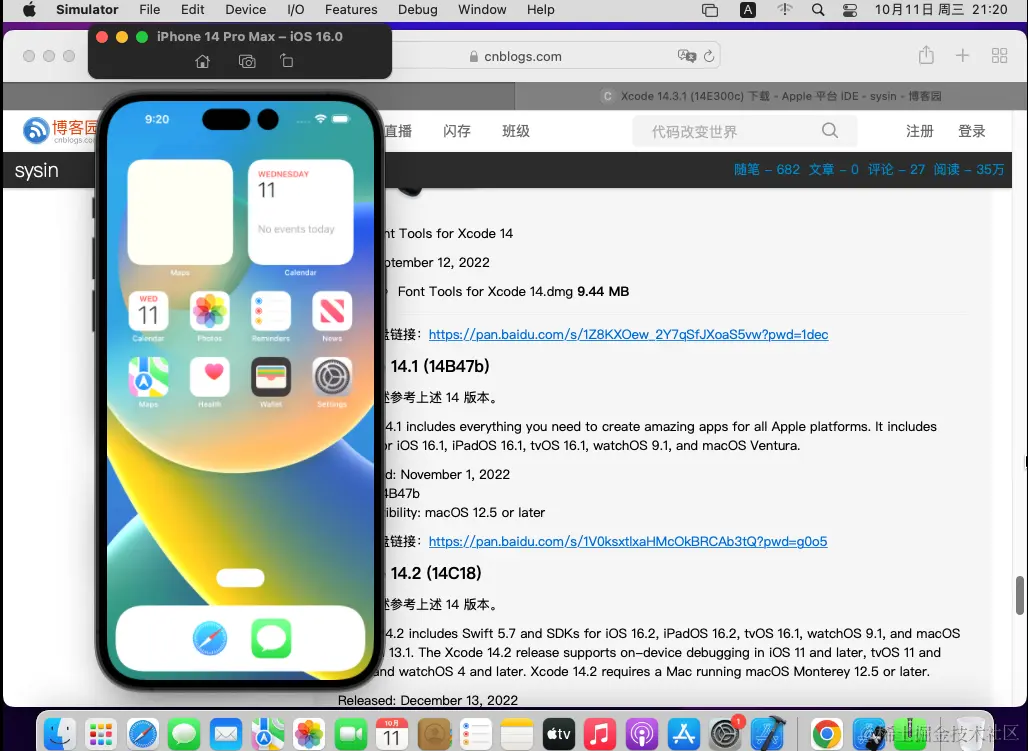Screen dimensions: 1028x751
Task: Launch Safari from the iPhone dock
Action: coord(210,638)
